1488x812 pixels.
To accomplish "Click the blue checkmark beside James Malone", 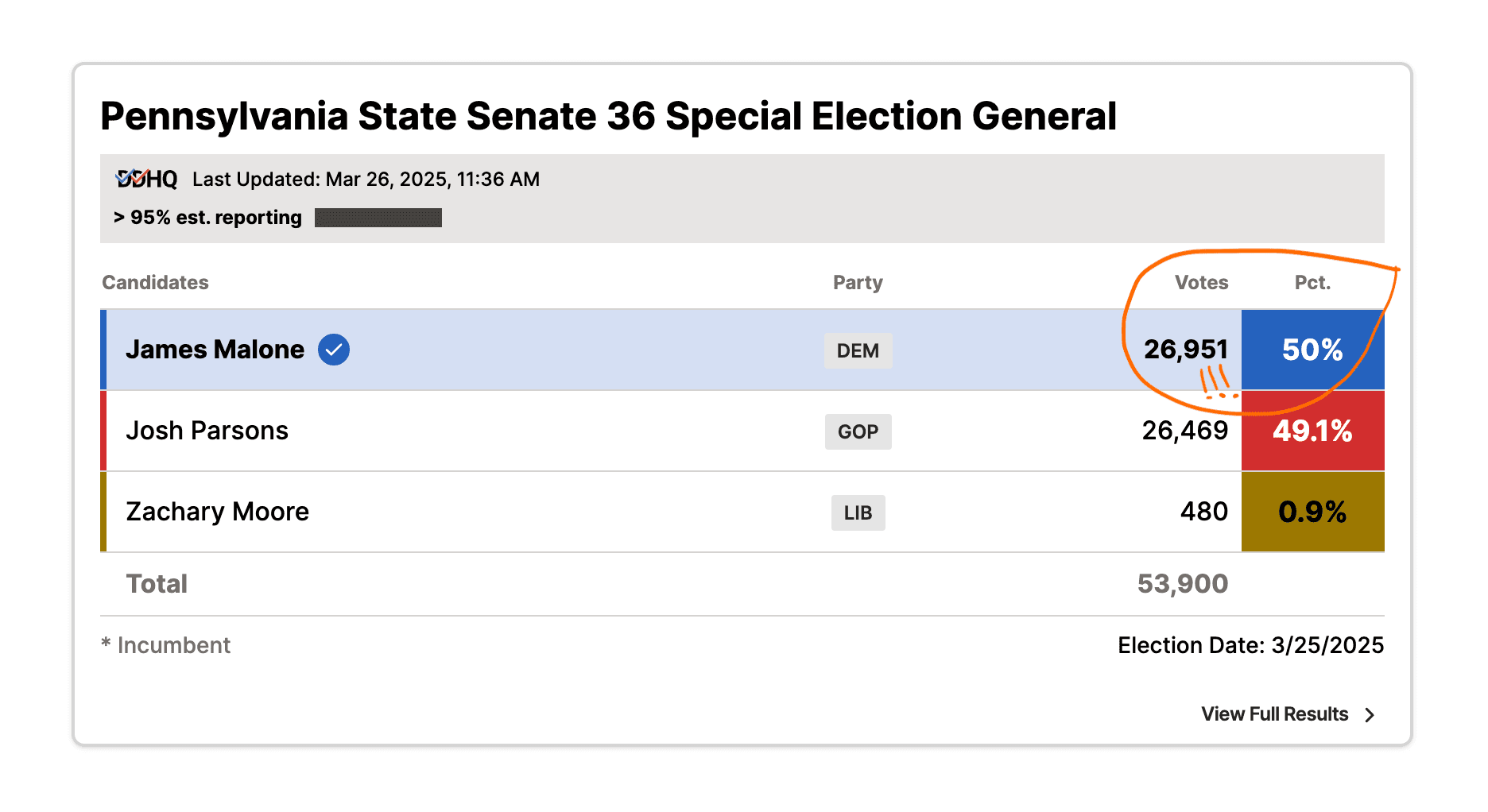I will click(x=334, y=349).
